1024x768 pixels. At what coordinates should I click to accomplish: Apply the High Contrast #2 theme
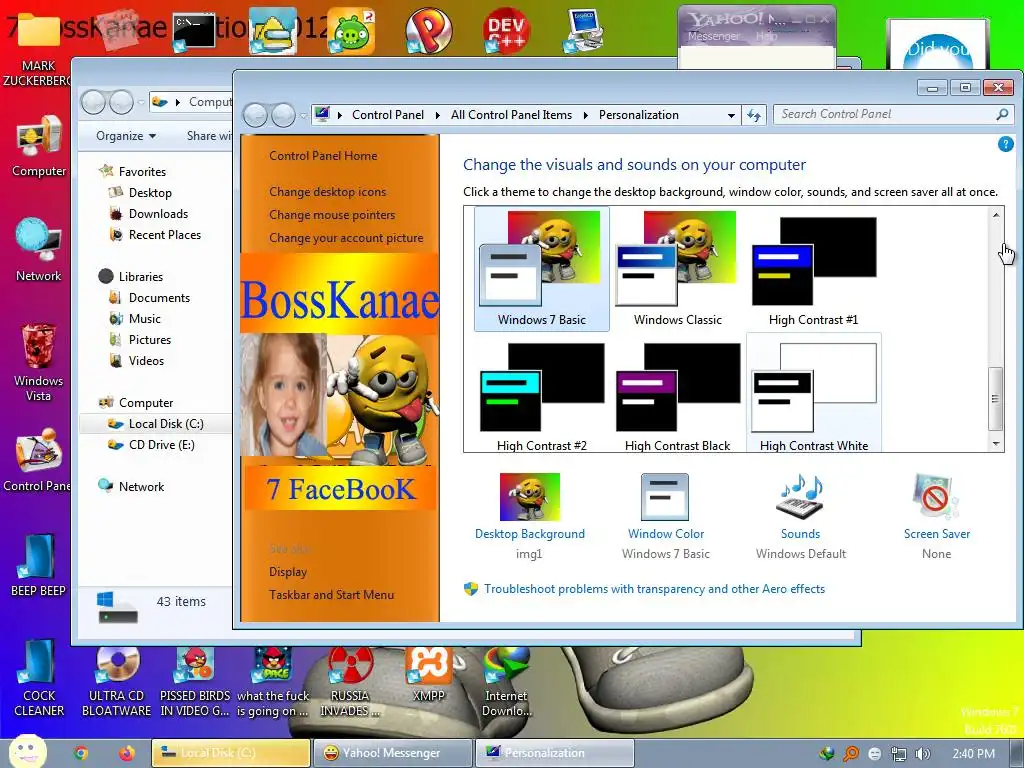click(541, 394)
